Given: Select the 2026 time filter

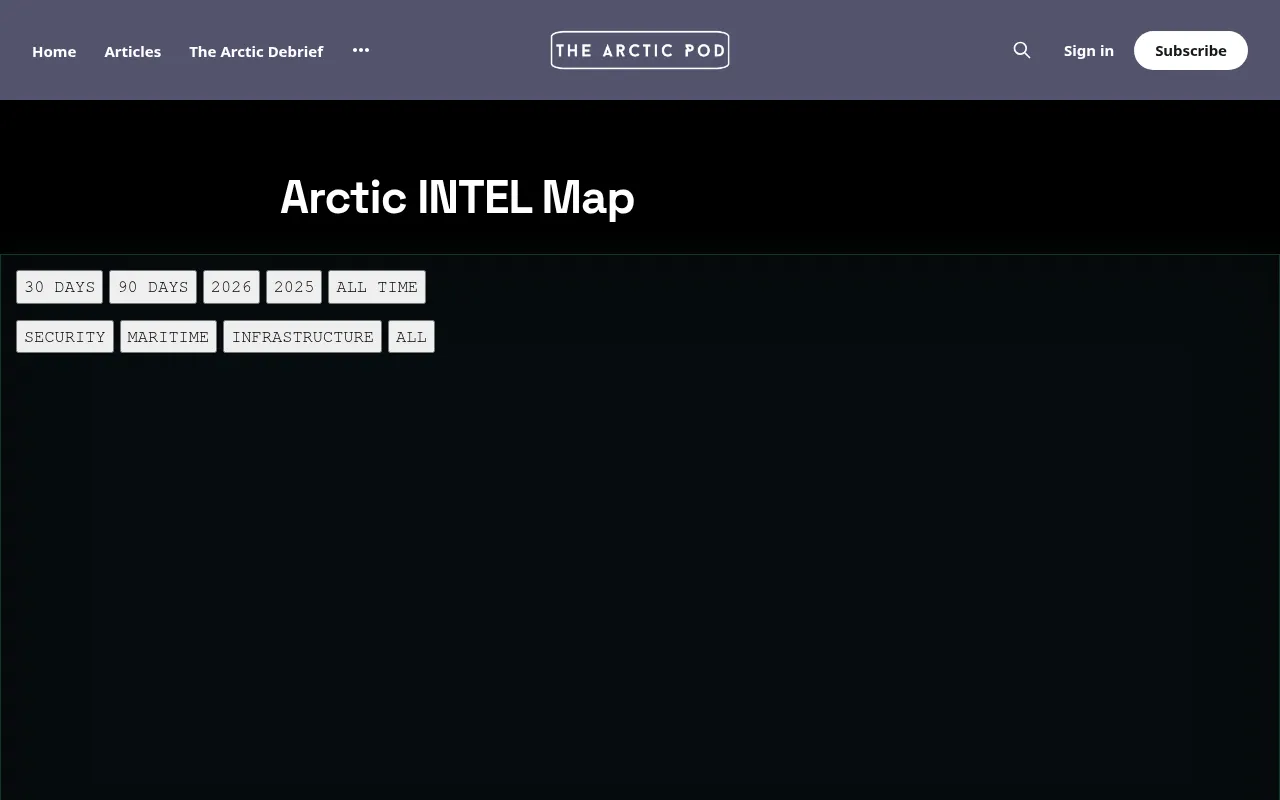Looking at the screenshot, I should pyautogui.click(x=231, y=287).
